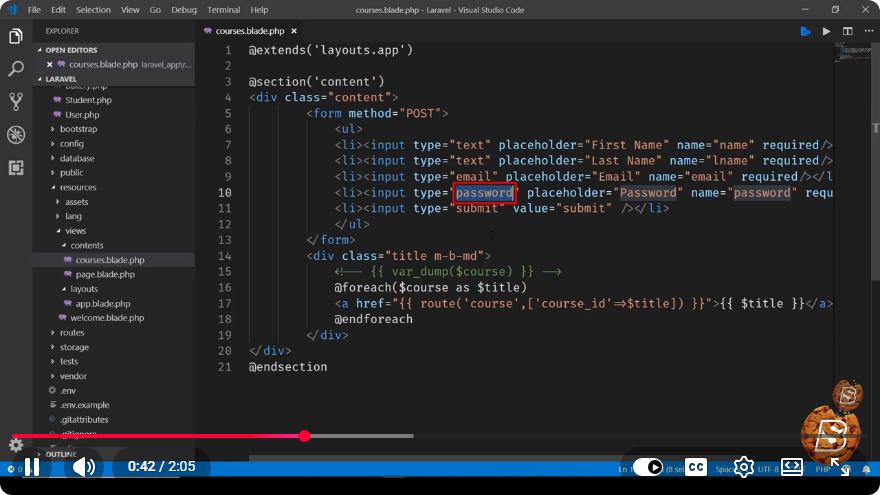Click the run play icon in editor toolbar
This screenshot has height=495, width=880.
(826, 31)
